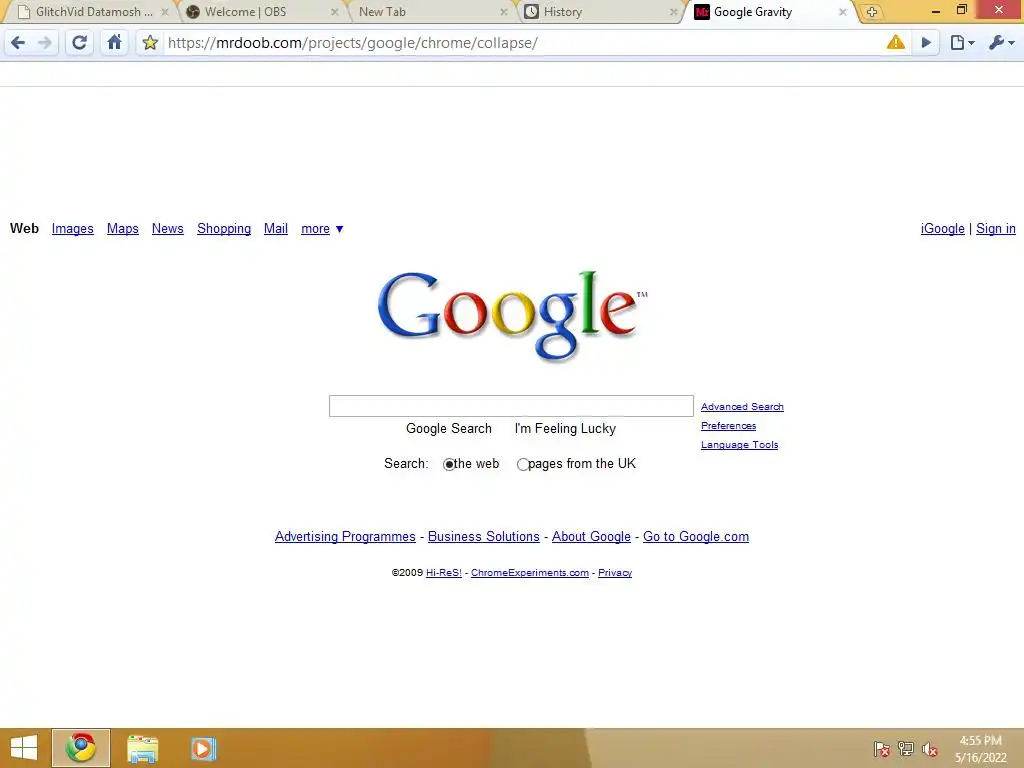Image resolution: width=1024 pixels, height=768 pixels.
Task: Select the 'the web' radio button
Action: click(449, 464)
